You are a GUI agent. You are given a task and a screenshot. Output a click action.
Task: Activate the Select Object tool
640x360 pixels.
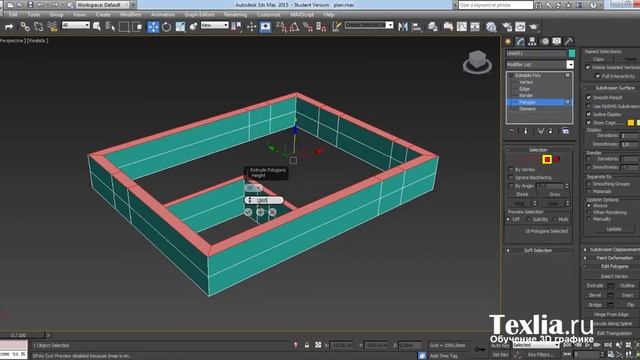click(x=97, y=27)
